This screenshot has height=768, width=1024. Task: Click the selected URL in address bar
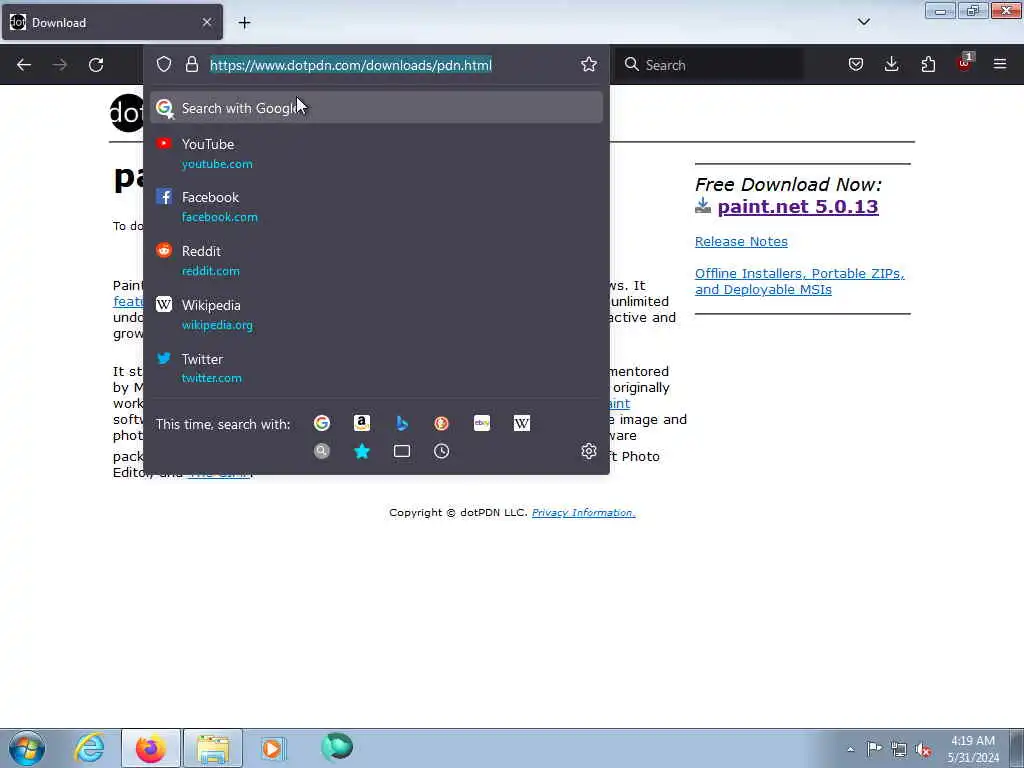(351, 65)
